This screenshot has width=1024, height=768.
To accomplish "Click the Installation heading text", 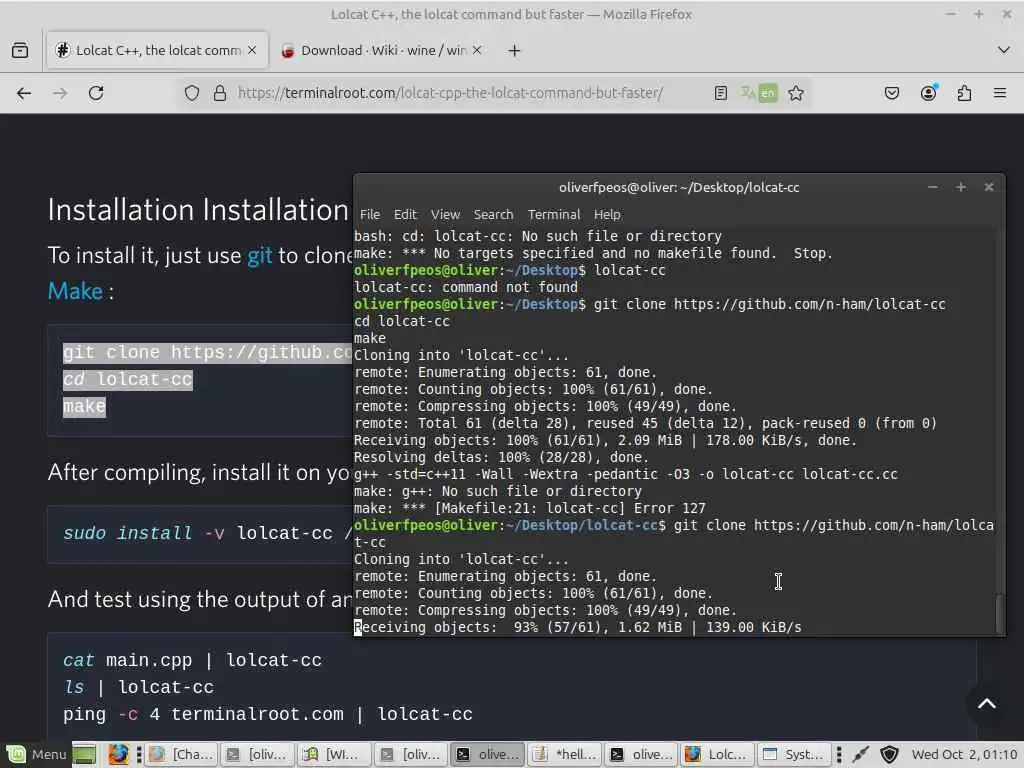I will pos(199,210).
